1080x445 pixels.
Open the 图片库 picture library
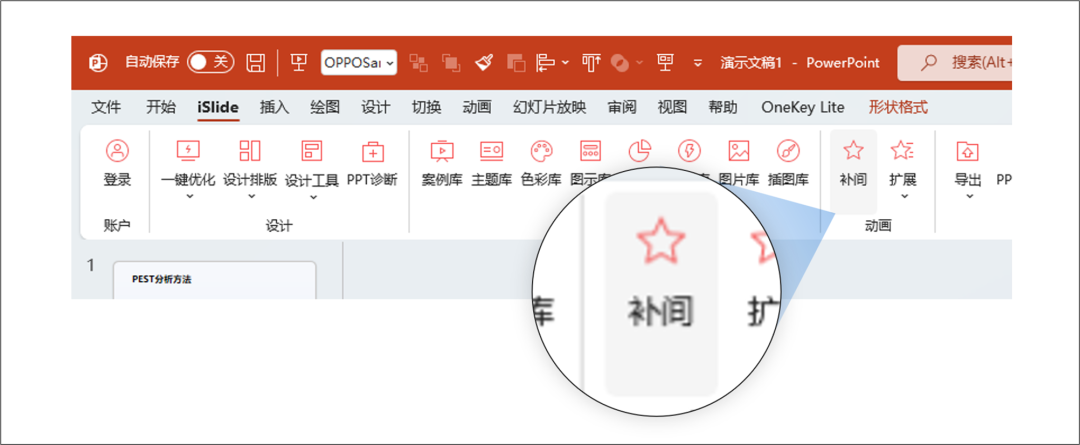click(738, 163)
